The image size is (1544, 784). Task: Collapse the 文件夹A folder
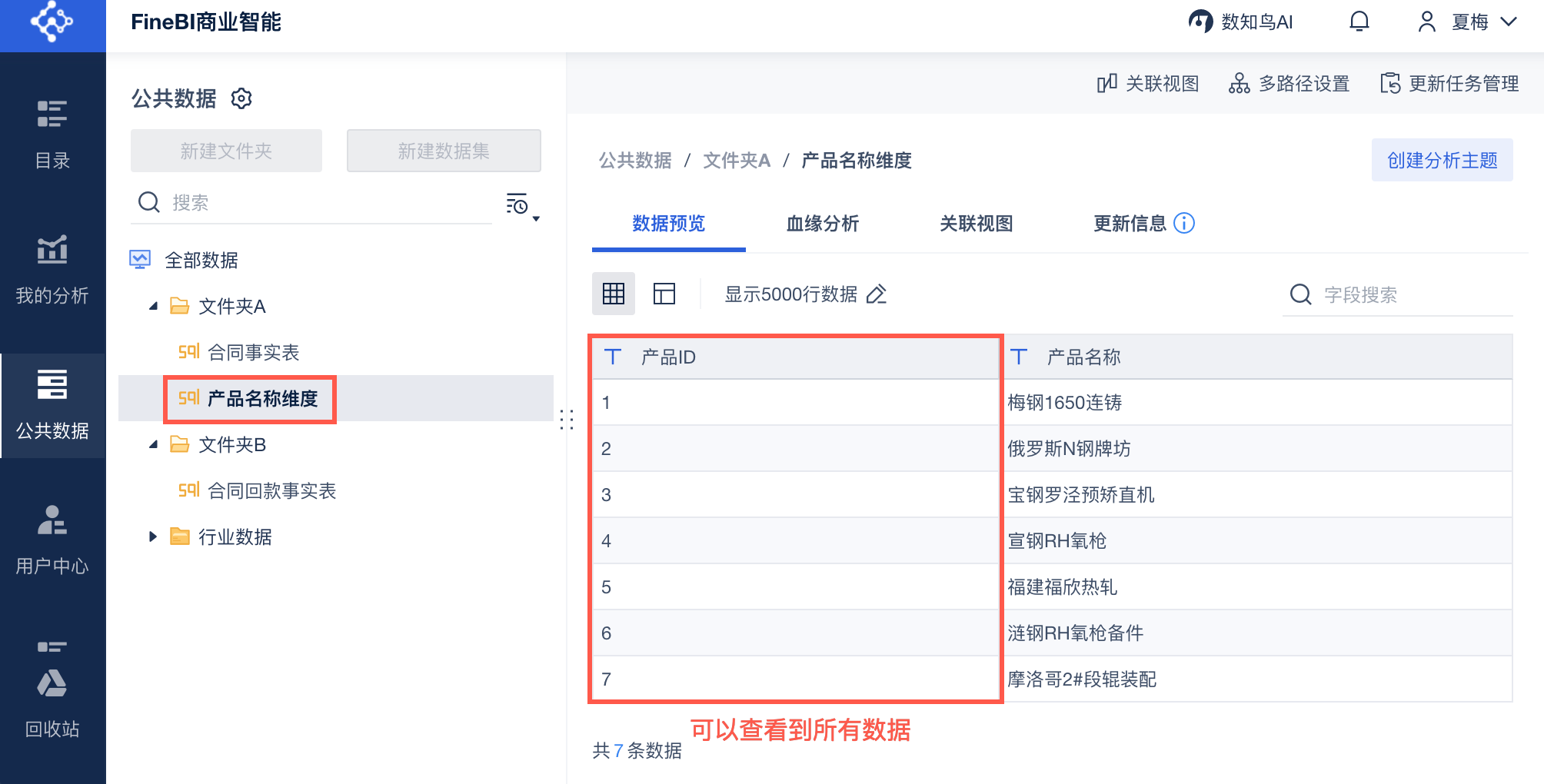(x=154, y=306)
